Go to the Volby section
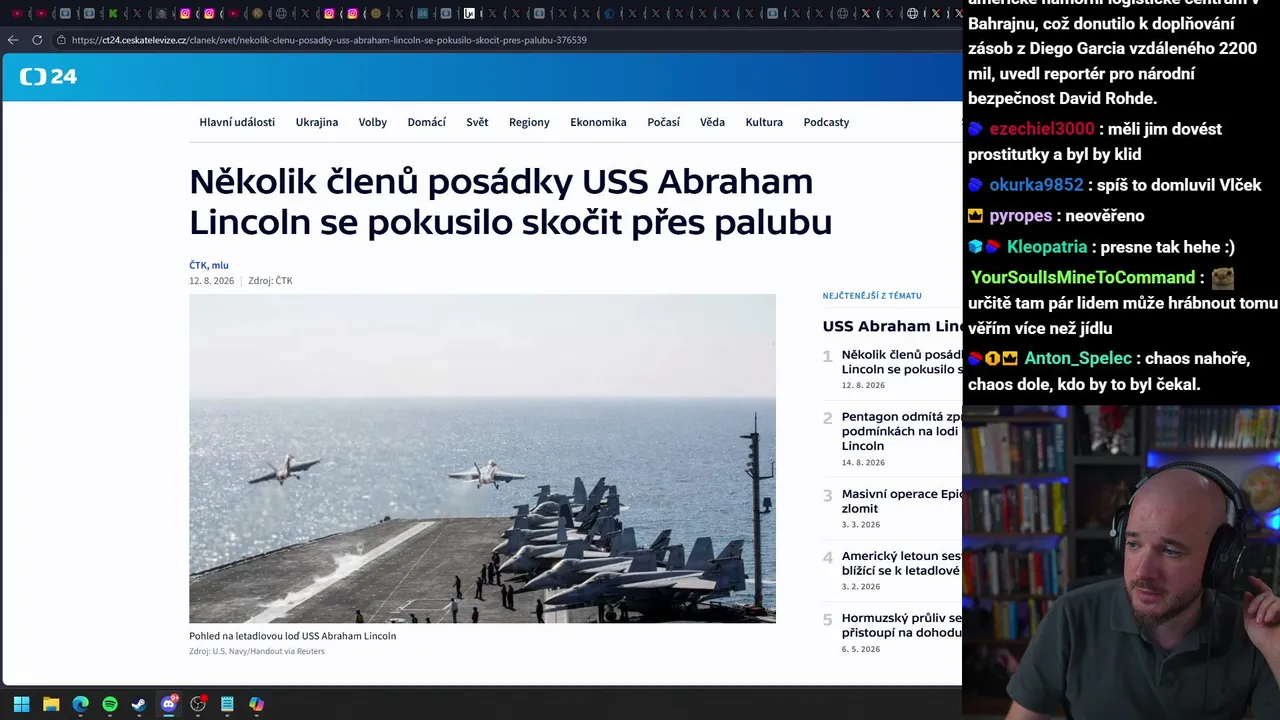The height and width of the screenshot is (720, 1280). pyautogui.click(x=373, y=122)
